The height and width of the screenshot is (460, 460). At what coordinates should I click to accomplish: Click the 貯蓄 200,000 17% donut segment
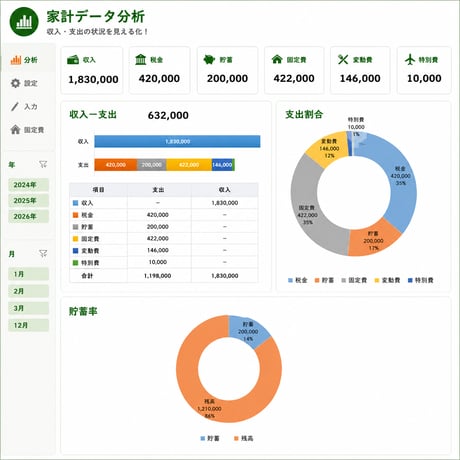coord(373,241)
